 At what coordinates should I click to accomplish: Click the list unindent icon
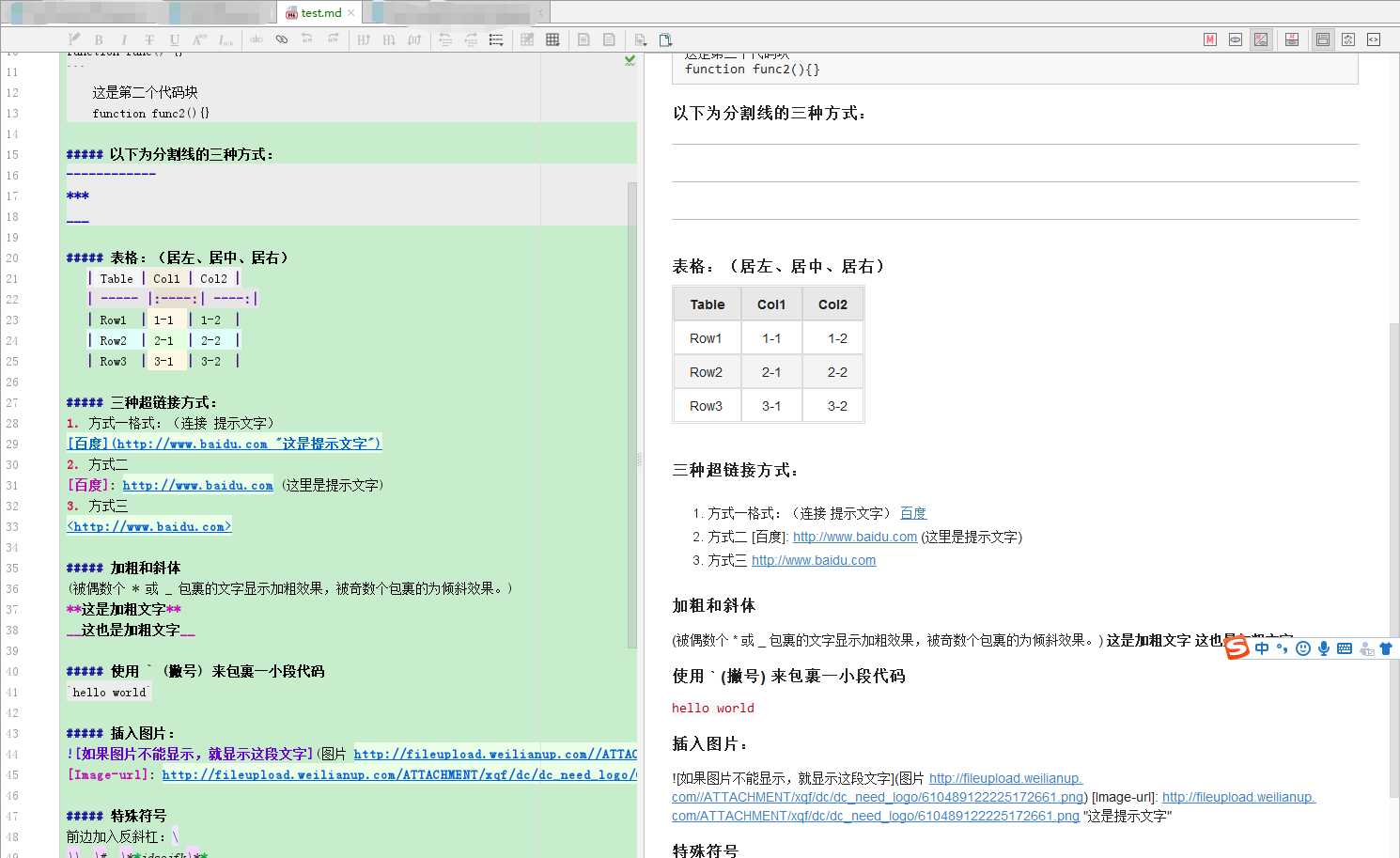pos(445,39)
